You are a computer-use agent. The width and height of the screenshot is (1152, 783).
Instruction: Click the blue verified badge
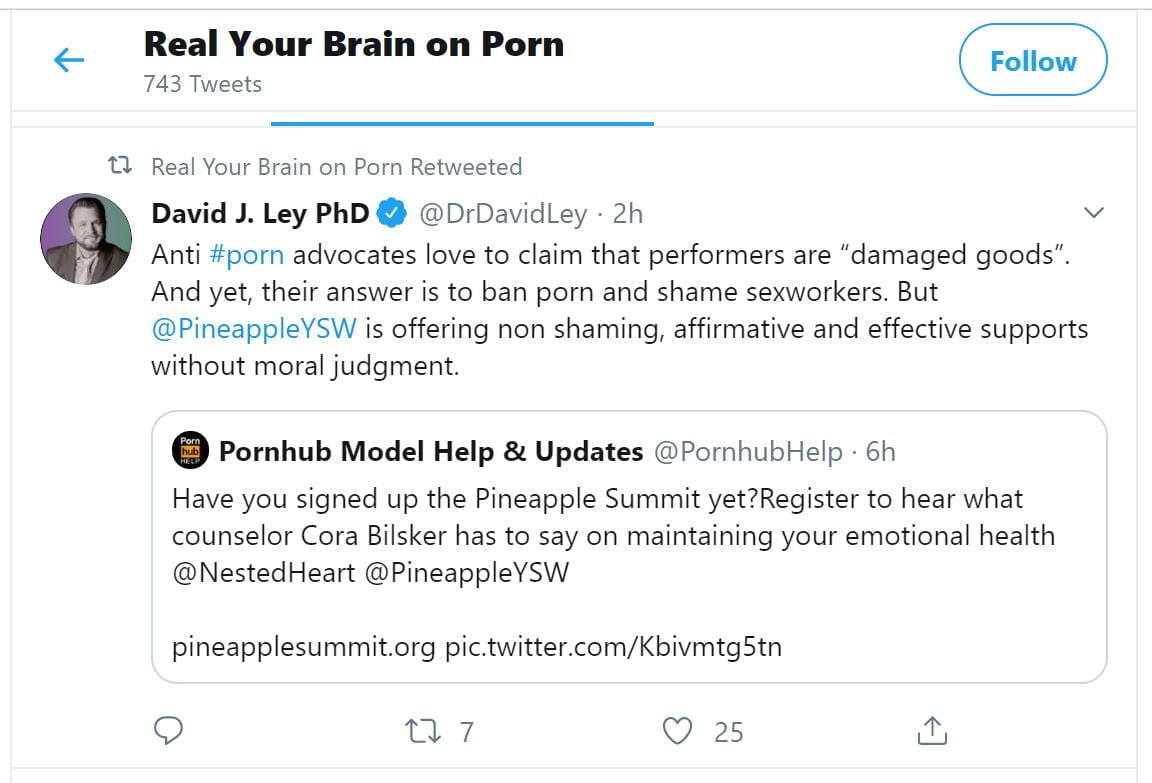tap(393, 213)
